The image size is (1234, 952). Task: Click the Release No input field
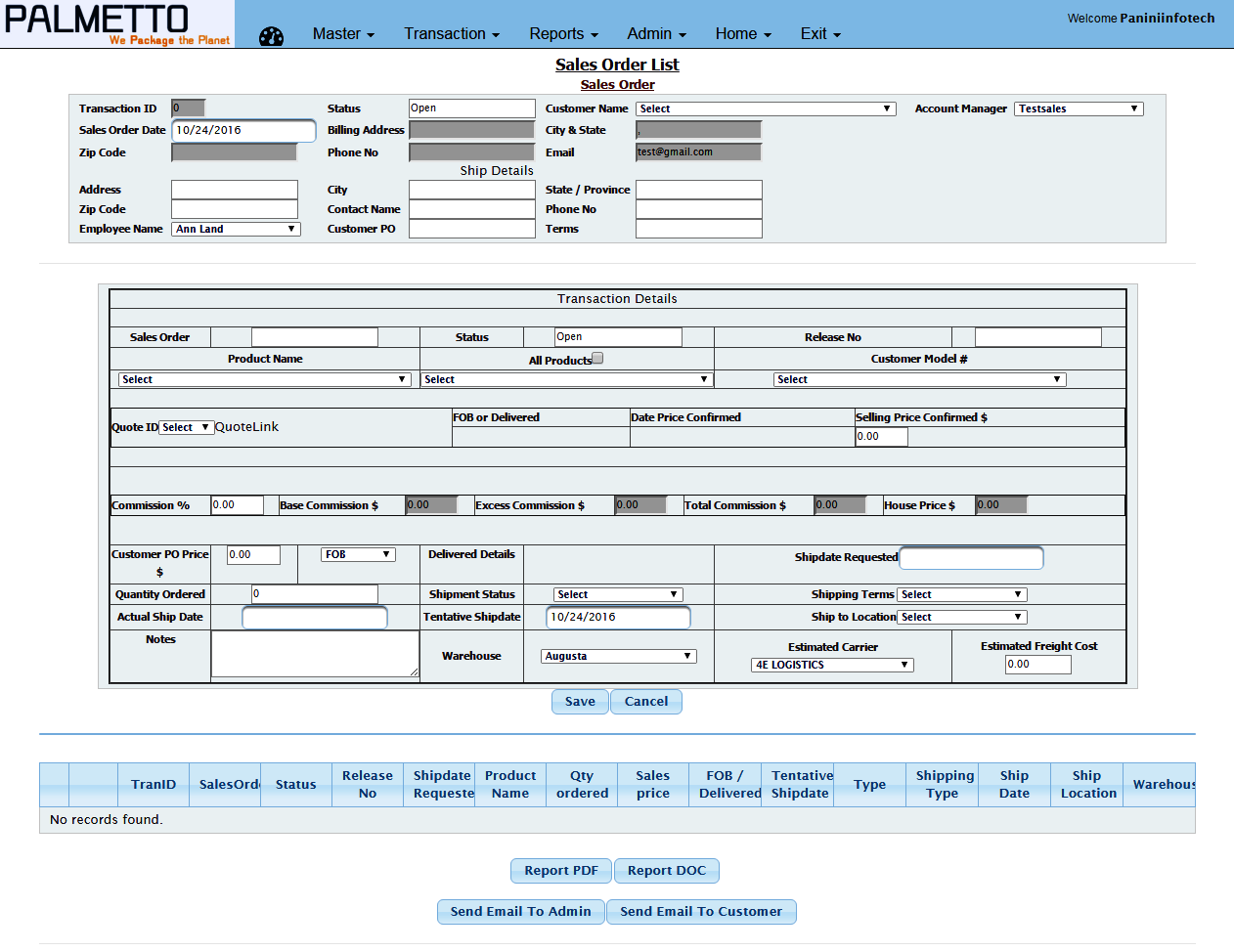click(x=1038, y=337)
